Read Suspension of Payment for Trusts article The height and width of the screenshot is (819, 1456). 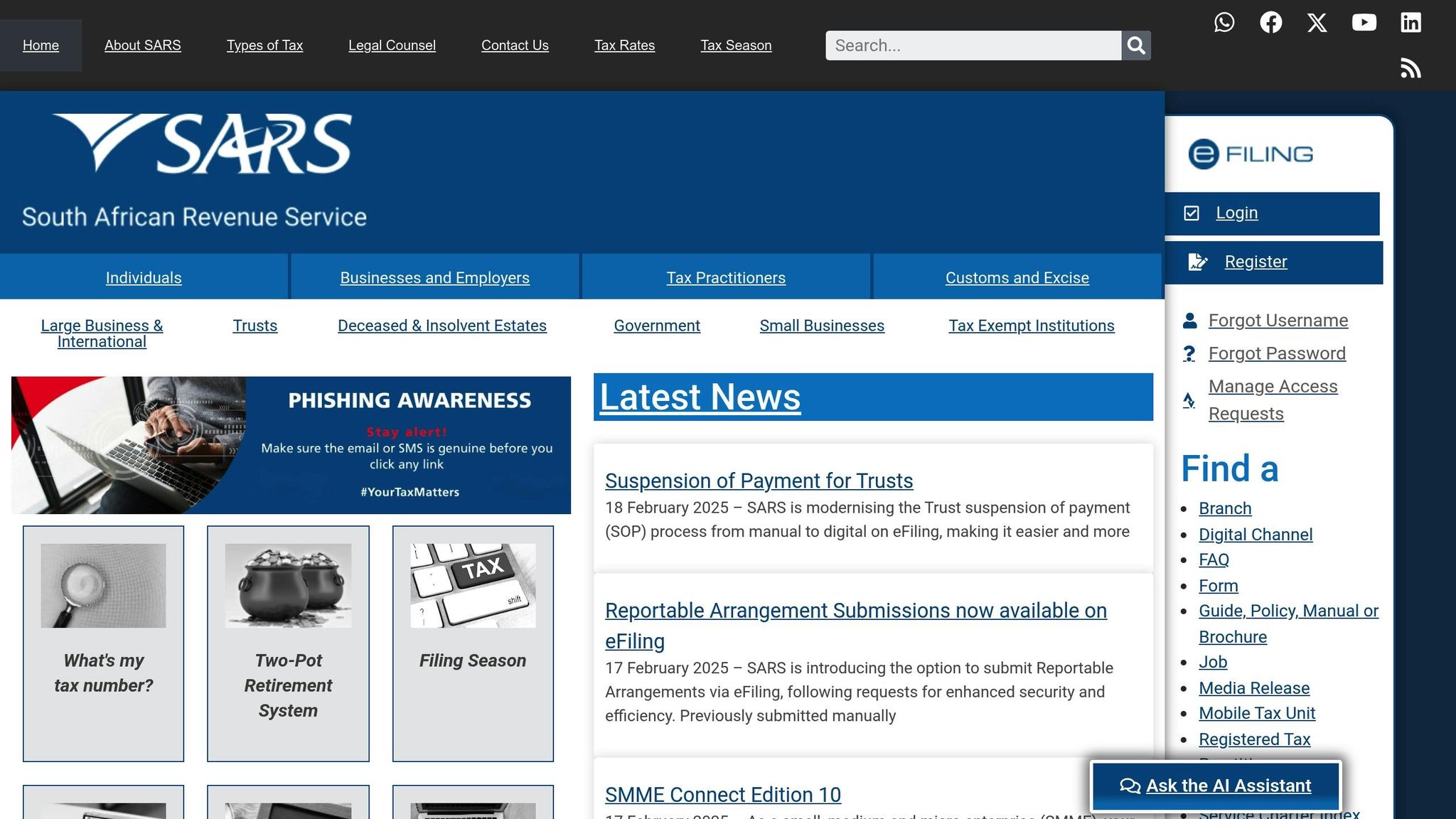[x=759, y=481]
